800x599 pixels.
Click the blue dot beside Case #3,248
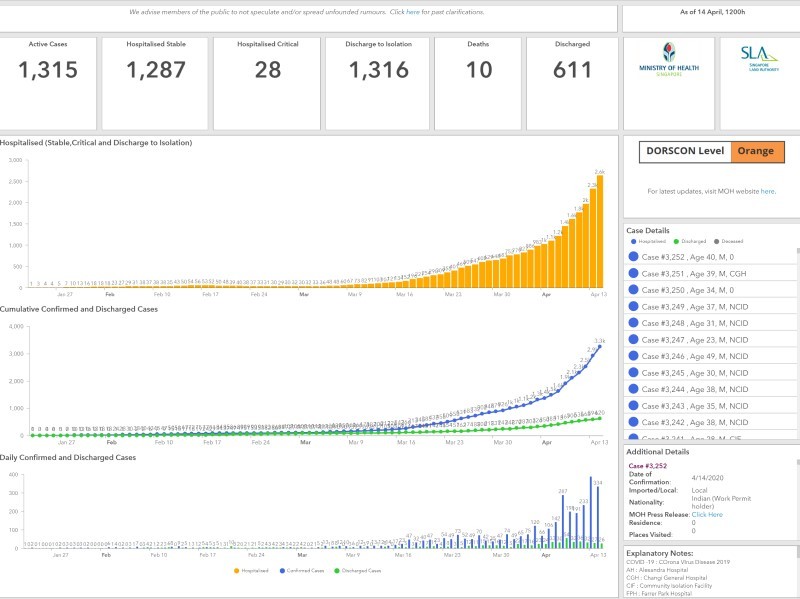click(x=633, y=322)
